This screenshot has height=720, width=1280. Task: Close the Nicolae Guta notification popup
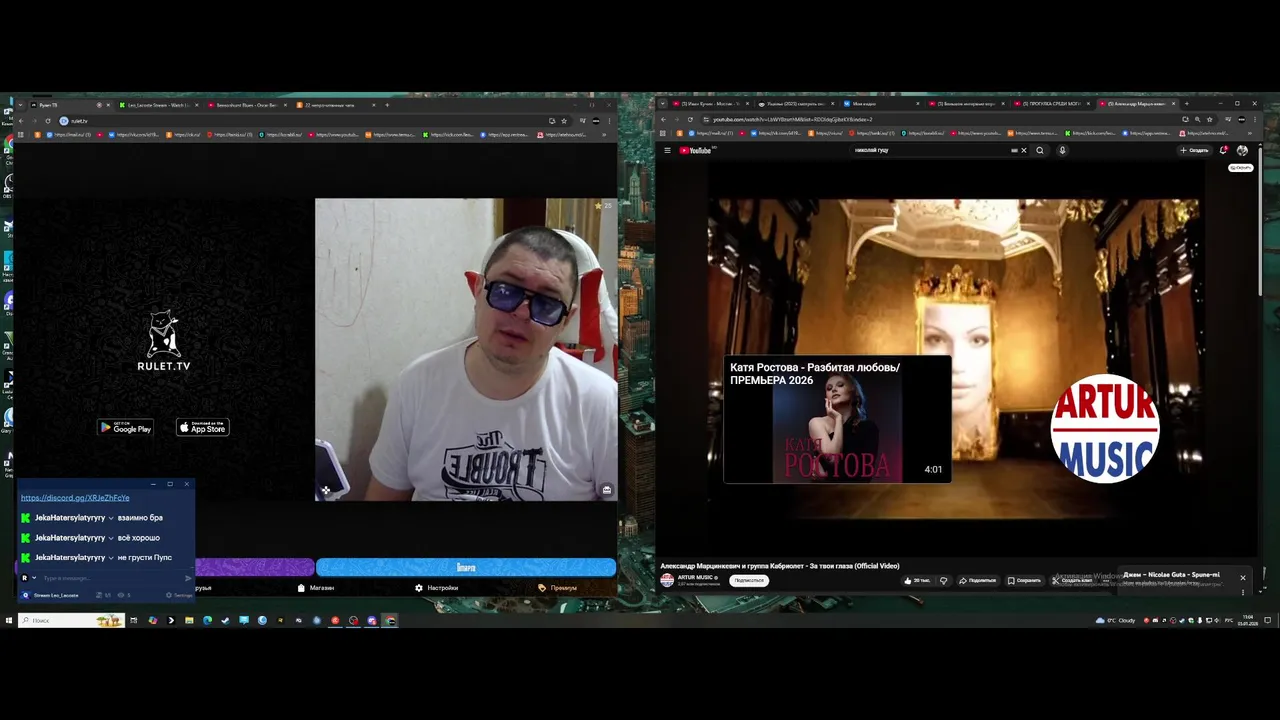1243,578
